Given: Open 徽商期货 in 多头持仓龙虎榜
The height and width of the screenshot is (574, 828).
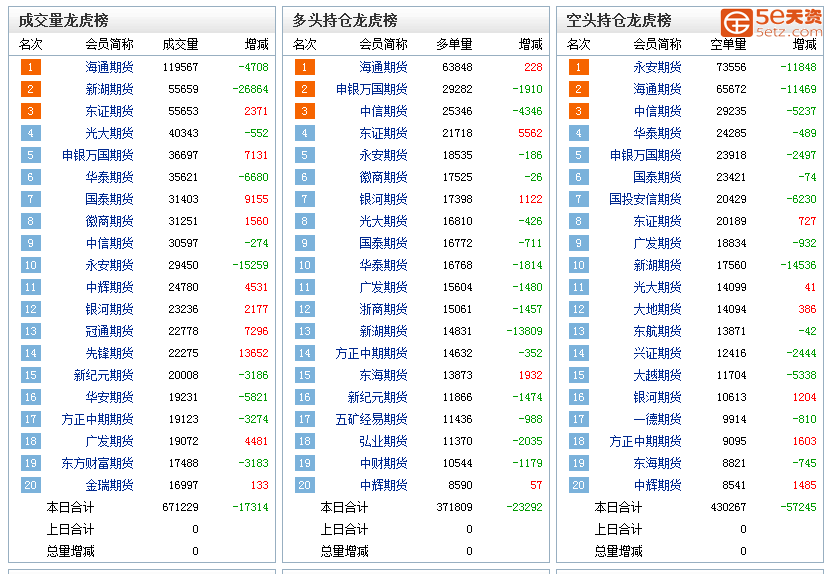Looking at the screenshot, I should click(383, 177).
